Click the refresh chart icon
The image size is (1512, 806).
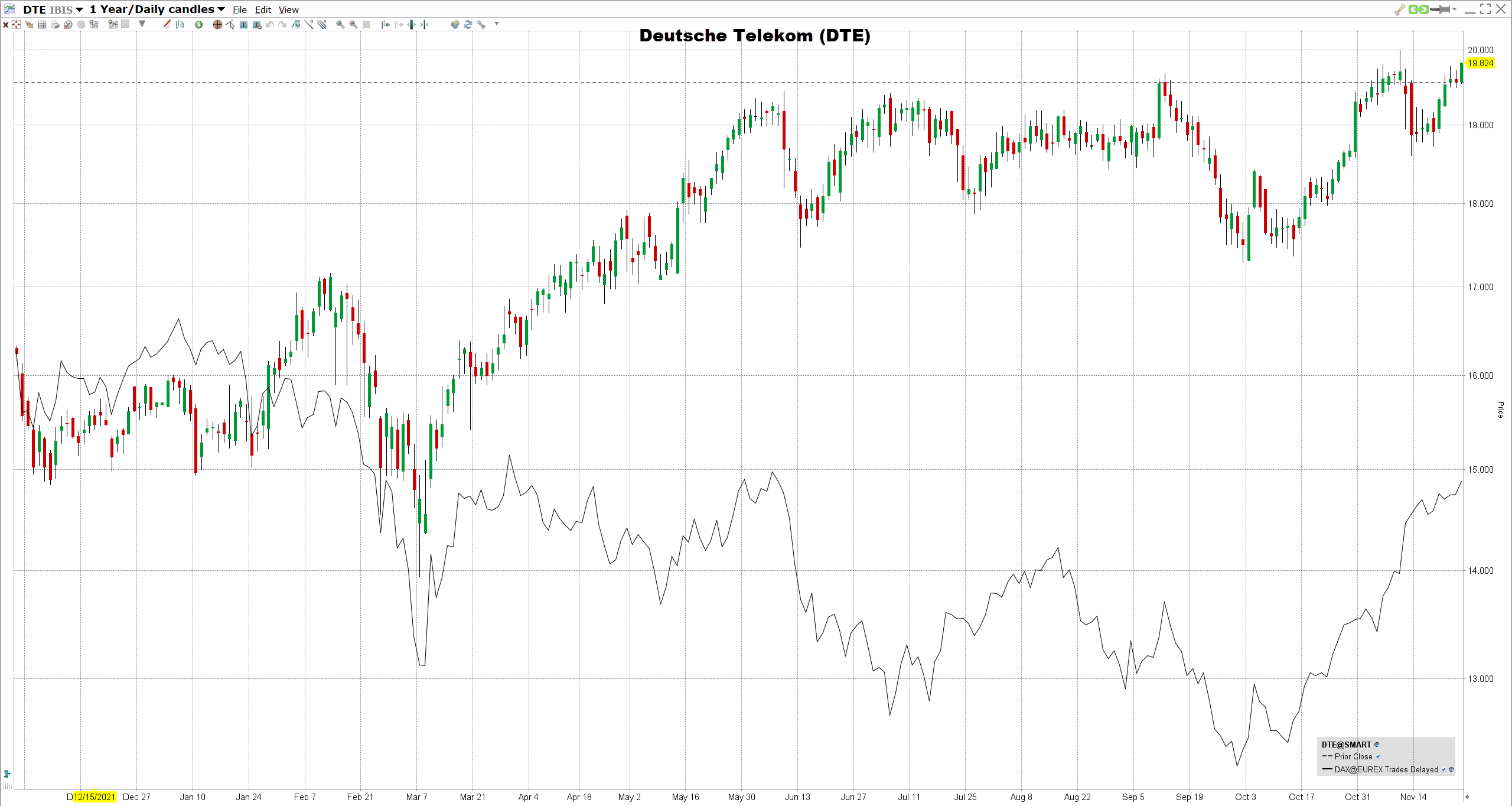coord(468,24)
